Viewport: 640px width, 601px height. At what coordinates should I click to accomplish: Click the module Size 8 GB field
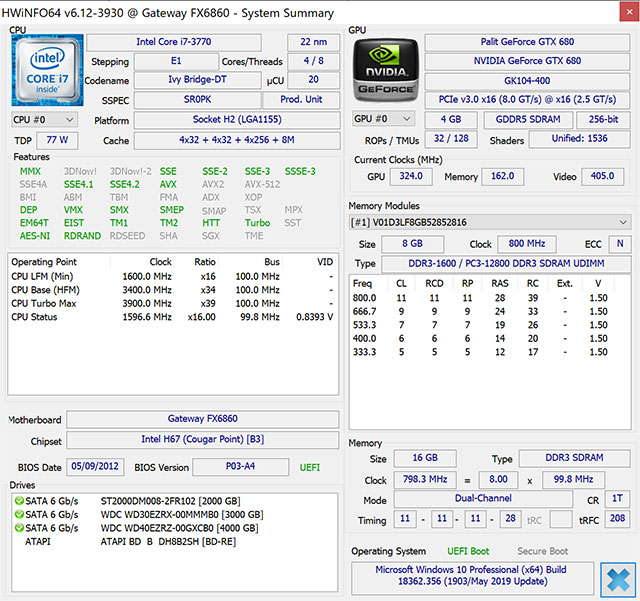(412, 244)
